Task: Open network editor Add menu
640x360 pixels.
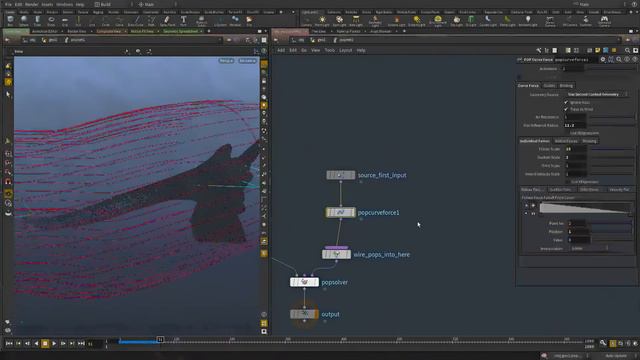Action: (x=281, y=50)
